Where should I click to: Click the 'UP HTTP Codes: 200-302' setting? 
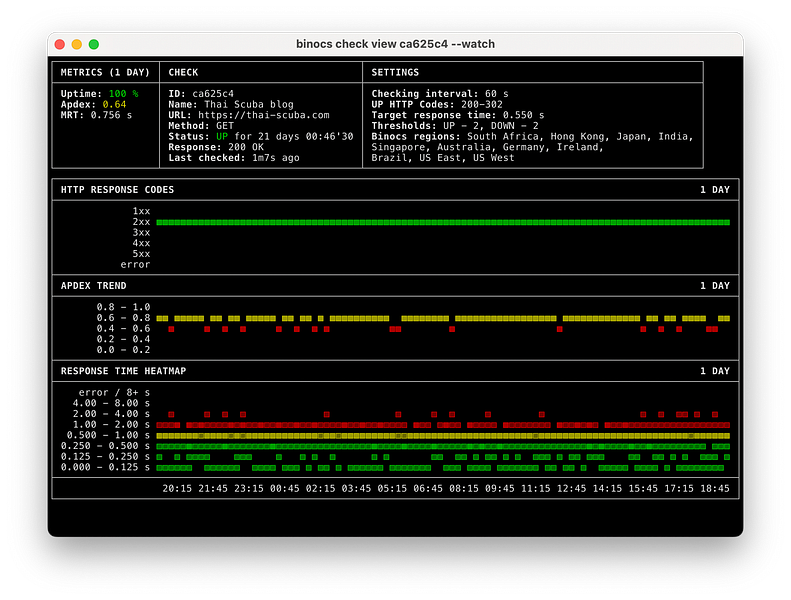point(437,104)
